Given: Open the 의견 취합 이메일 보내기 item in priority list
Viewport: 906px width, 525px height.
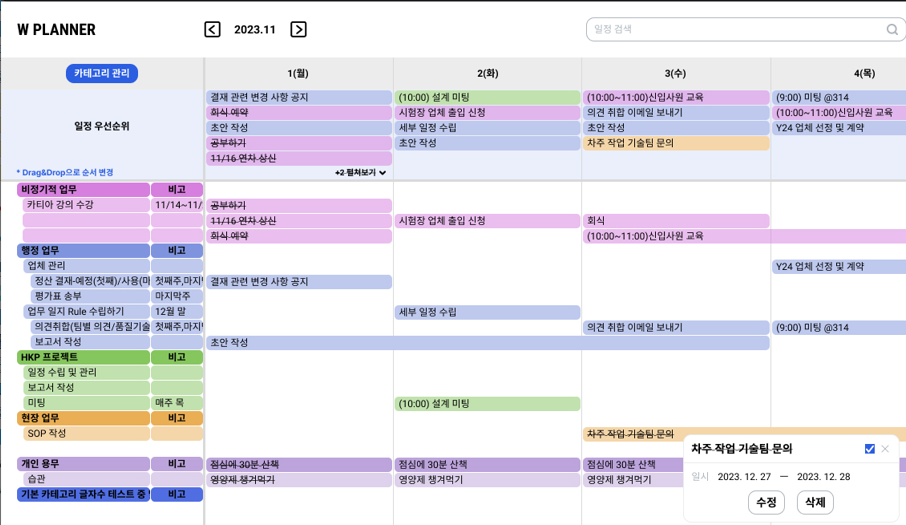Looking at the screenshot, I should pyautogui.click(x=676, y=113).
